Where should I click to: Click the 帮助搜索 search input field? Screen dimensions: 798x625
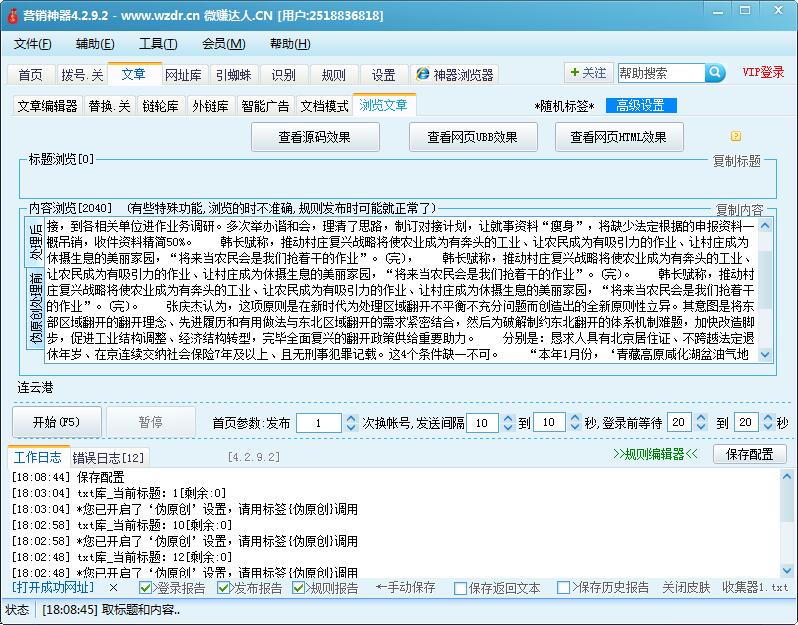pyautogui.click(x=660, y=73)
